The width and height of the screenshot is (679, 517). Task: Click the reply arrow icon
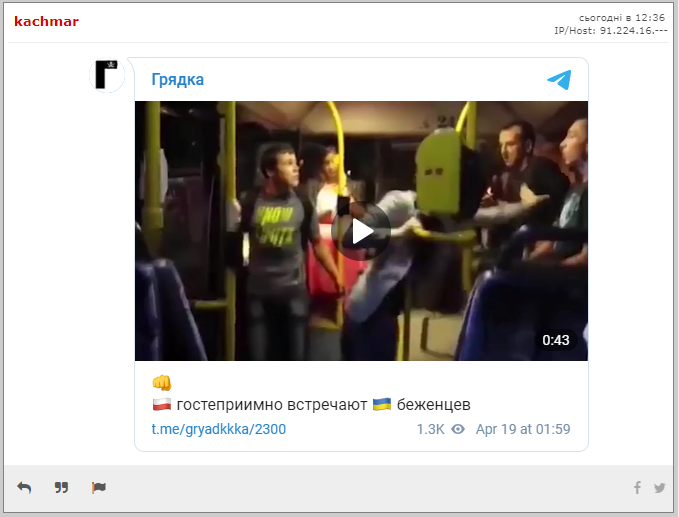coord(24,488)
